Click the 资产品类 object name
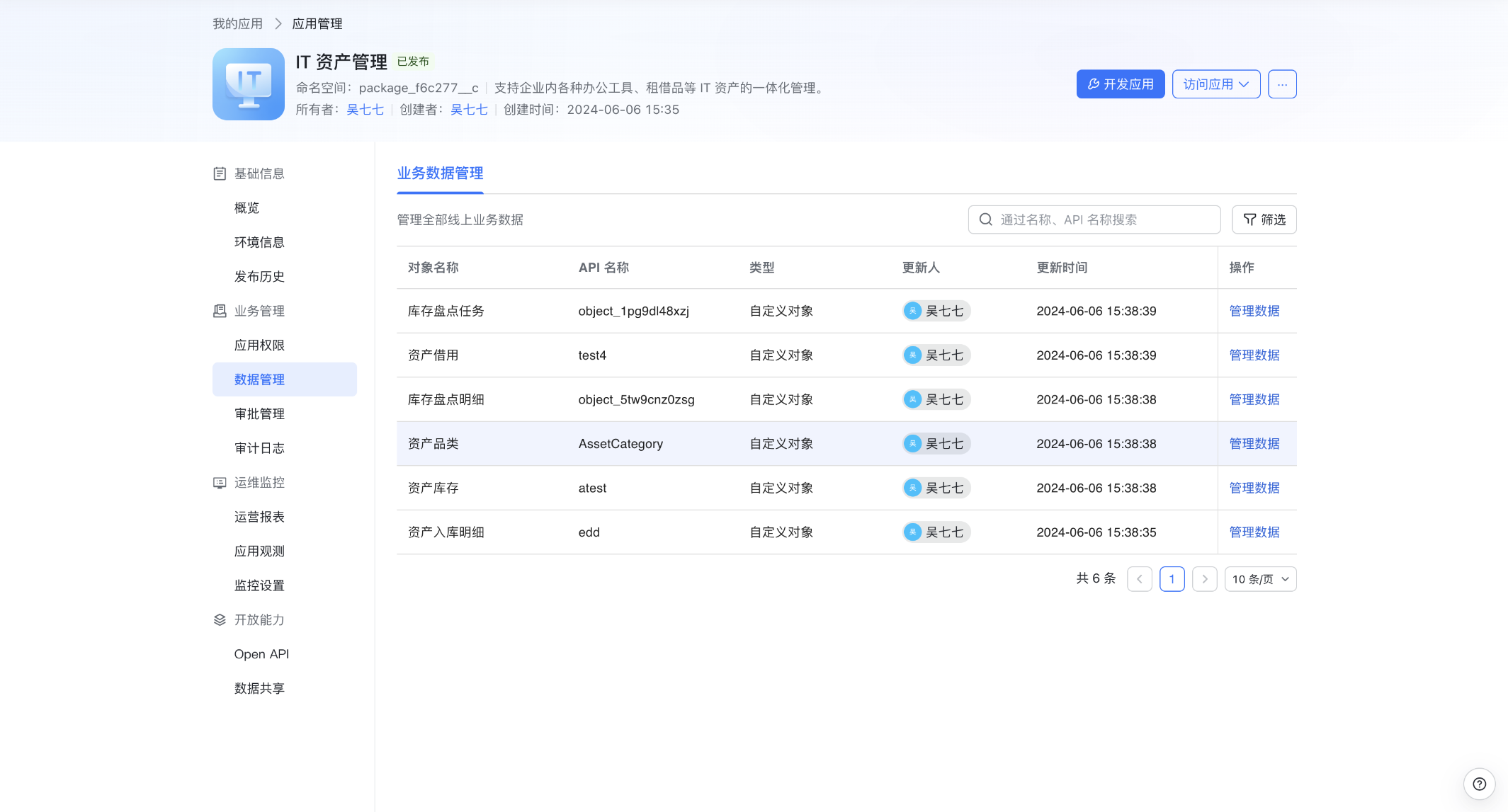This screenshot has width=1508, height=812. coord(433,444)
